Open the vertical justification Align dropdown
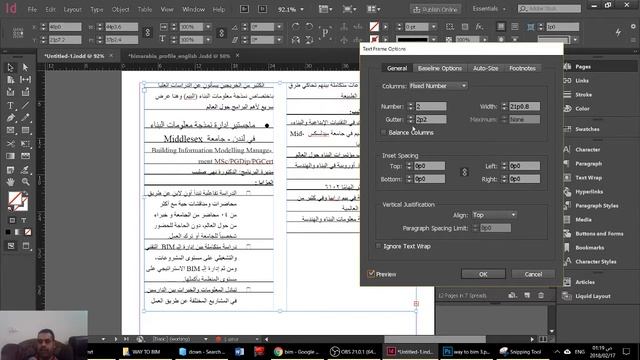The height and width of the screenshot is (360, 640). [494, 215]
